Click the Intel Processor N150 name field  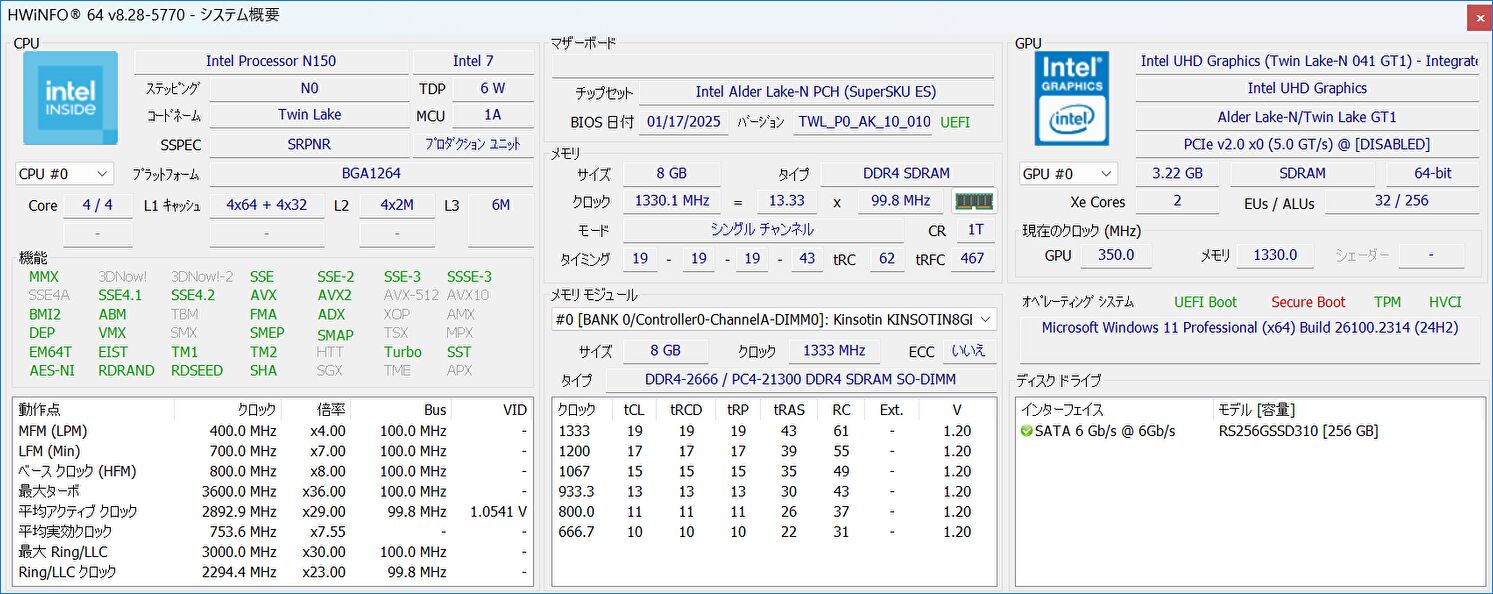pos(271,61)
